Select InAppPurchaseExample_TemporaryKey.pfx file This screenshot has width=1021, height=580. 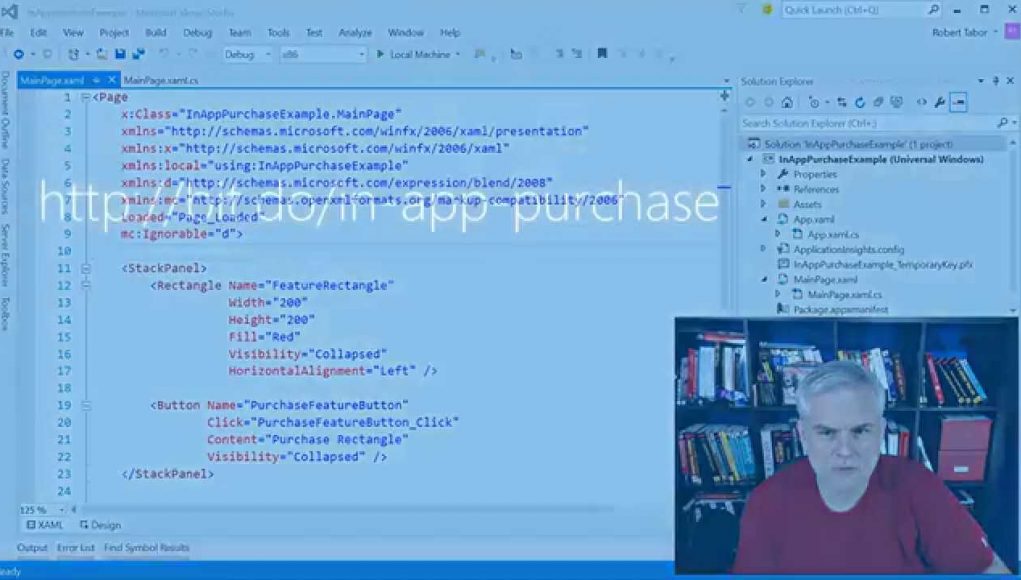883,264
